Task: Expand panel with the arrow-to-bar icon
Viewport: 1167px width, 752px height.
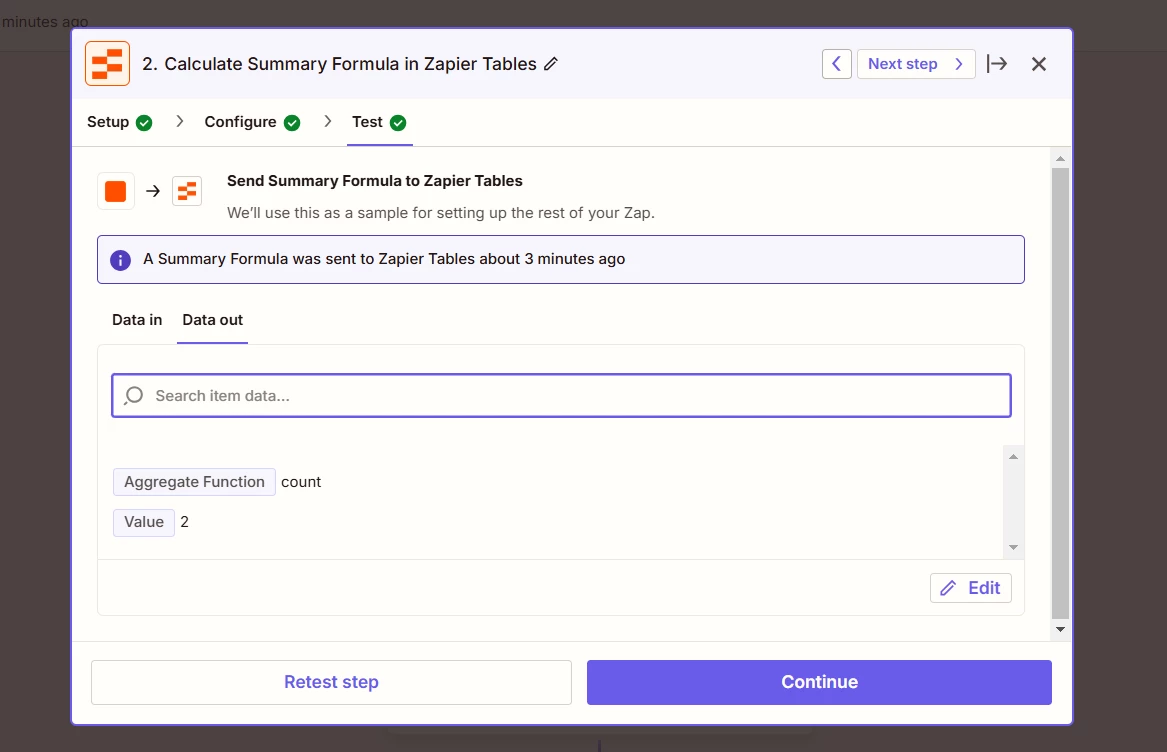Action: point(997,64)
